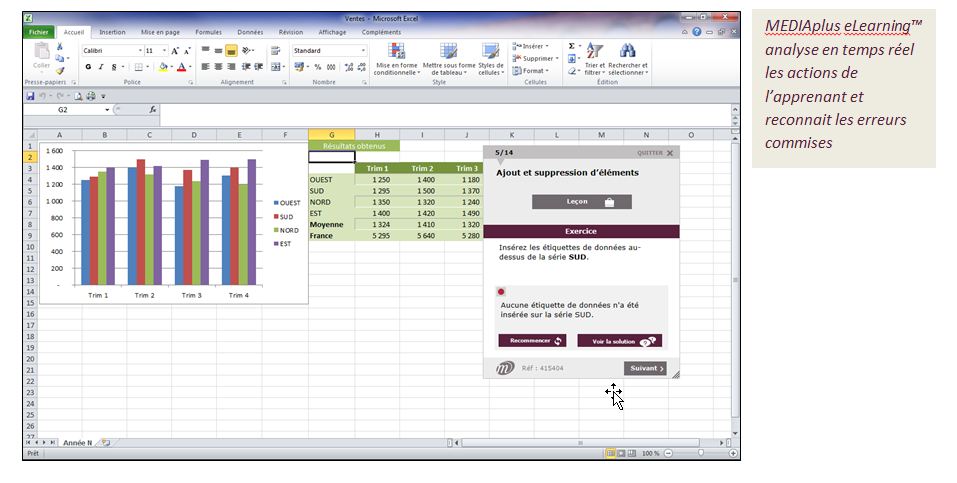The width and height of the screenshot is (957, 483).
Task: Apply percent style format
Action: pos(318,67)
